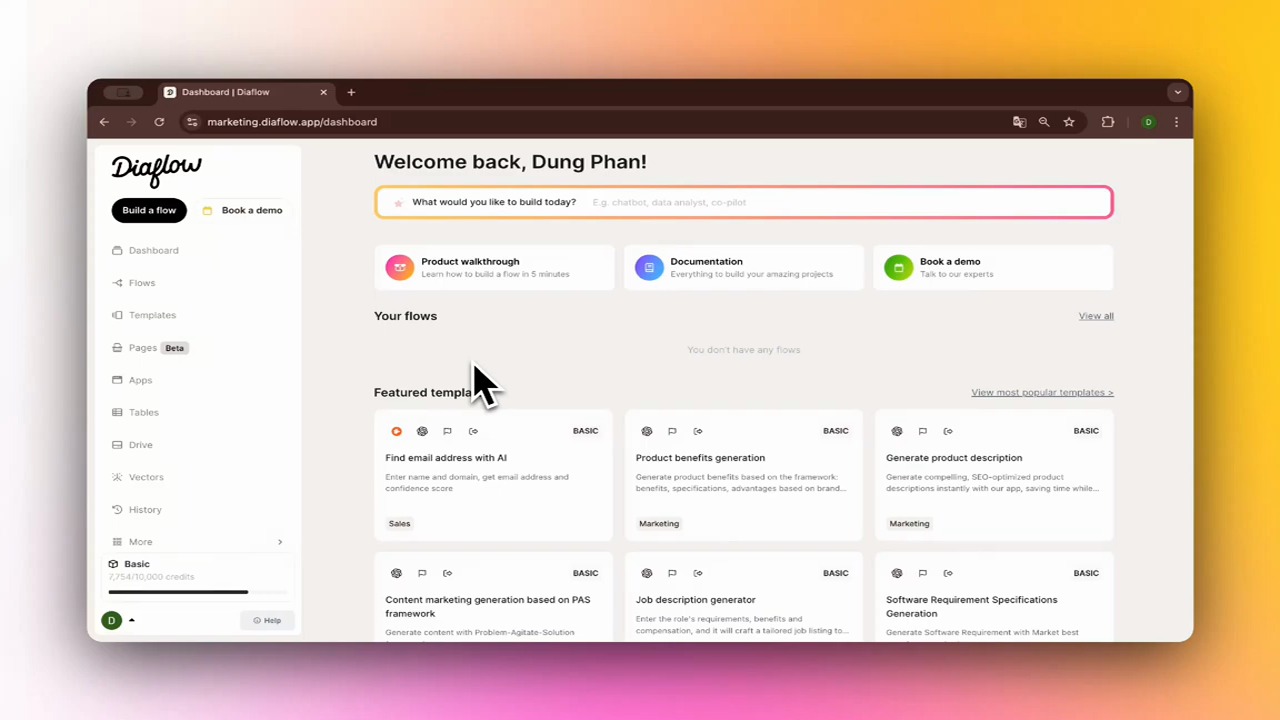The height and width of the screenshot is (720, 1280).
Task: Click the OpenAI icon on Job description generator card
Action: (x=647, y=573)
